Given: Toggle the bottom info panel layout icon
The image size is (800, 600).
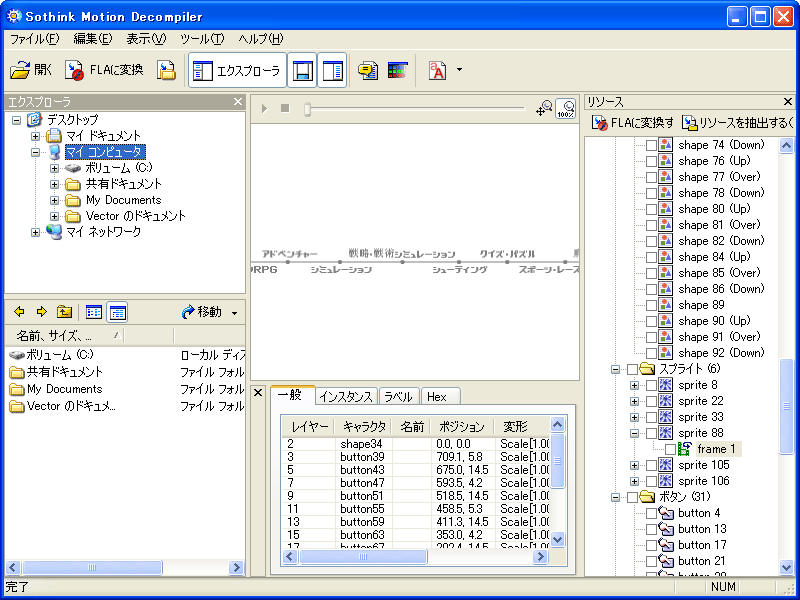Looking at the screenshot, I should pos(302,70).
